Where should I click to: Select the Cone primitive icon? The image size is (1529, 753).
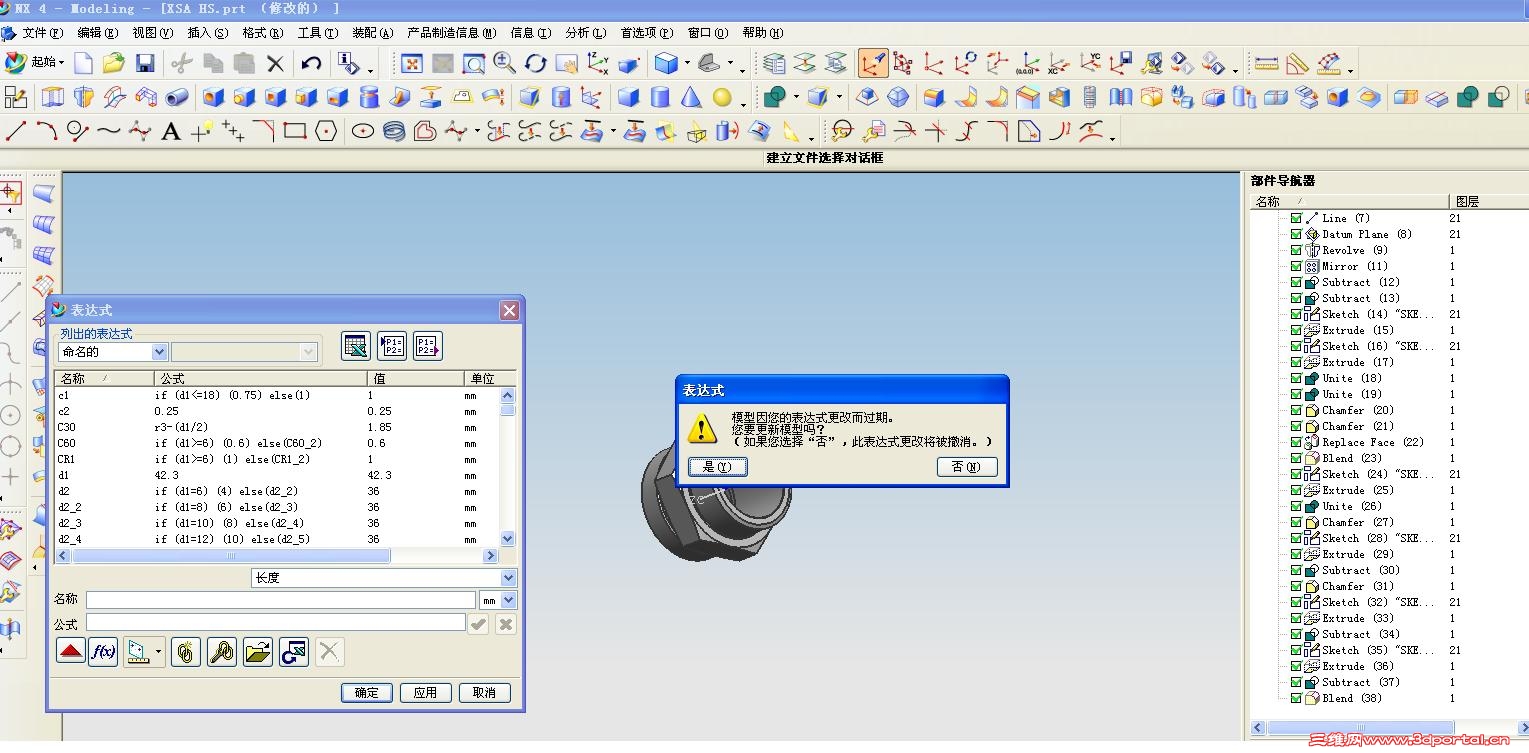[691, 97]
